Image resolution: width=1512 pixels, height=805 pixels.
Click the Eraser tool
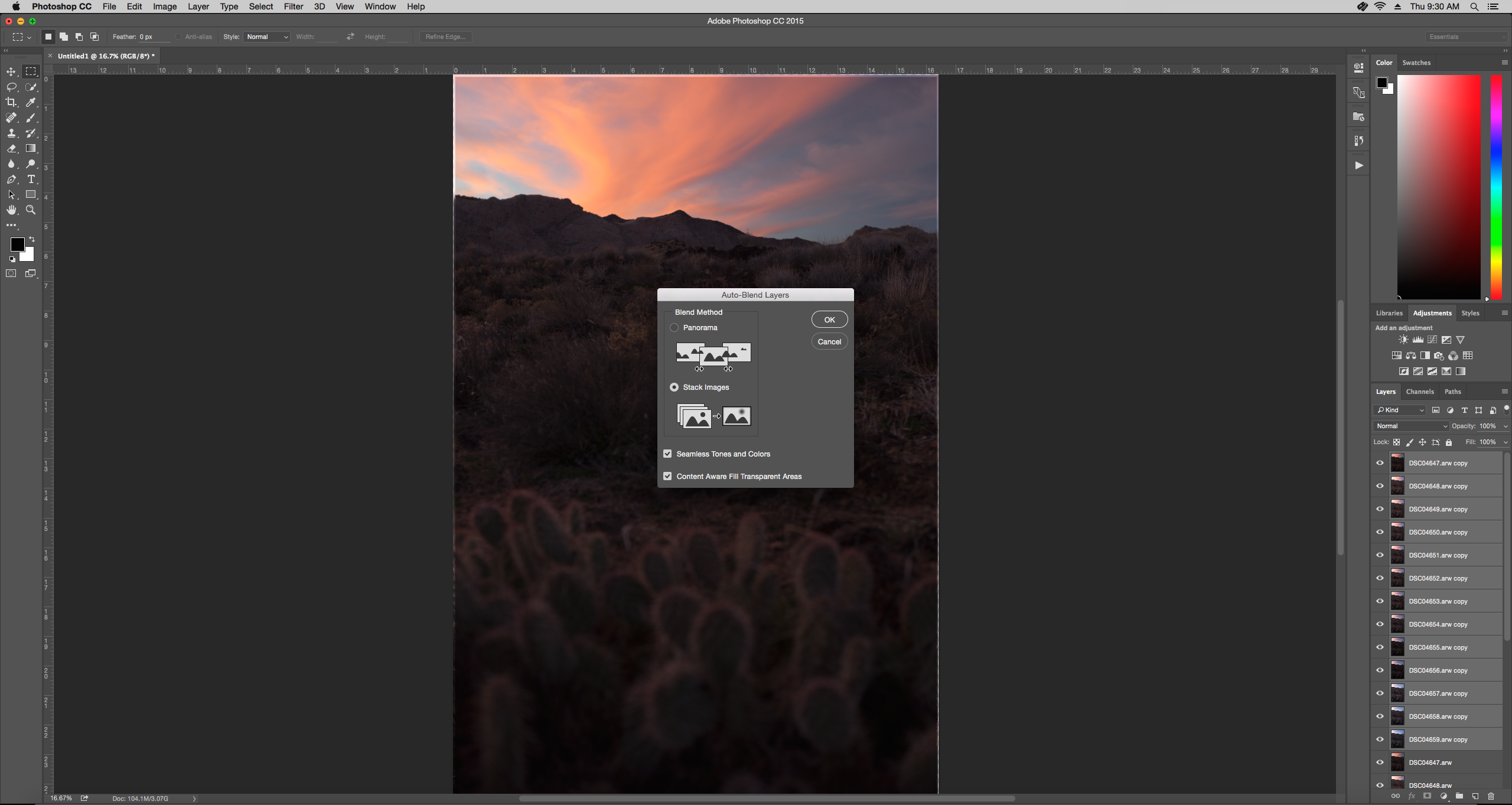click(11, 148)
